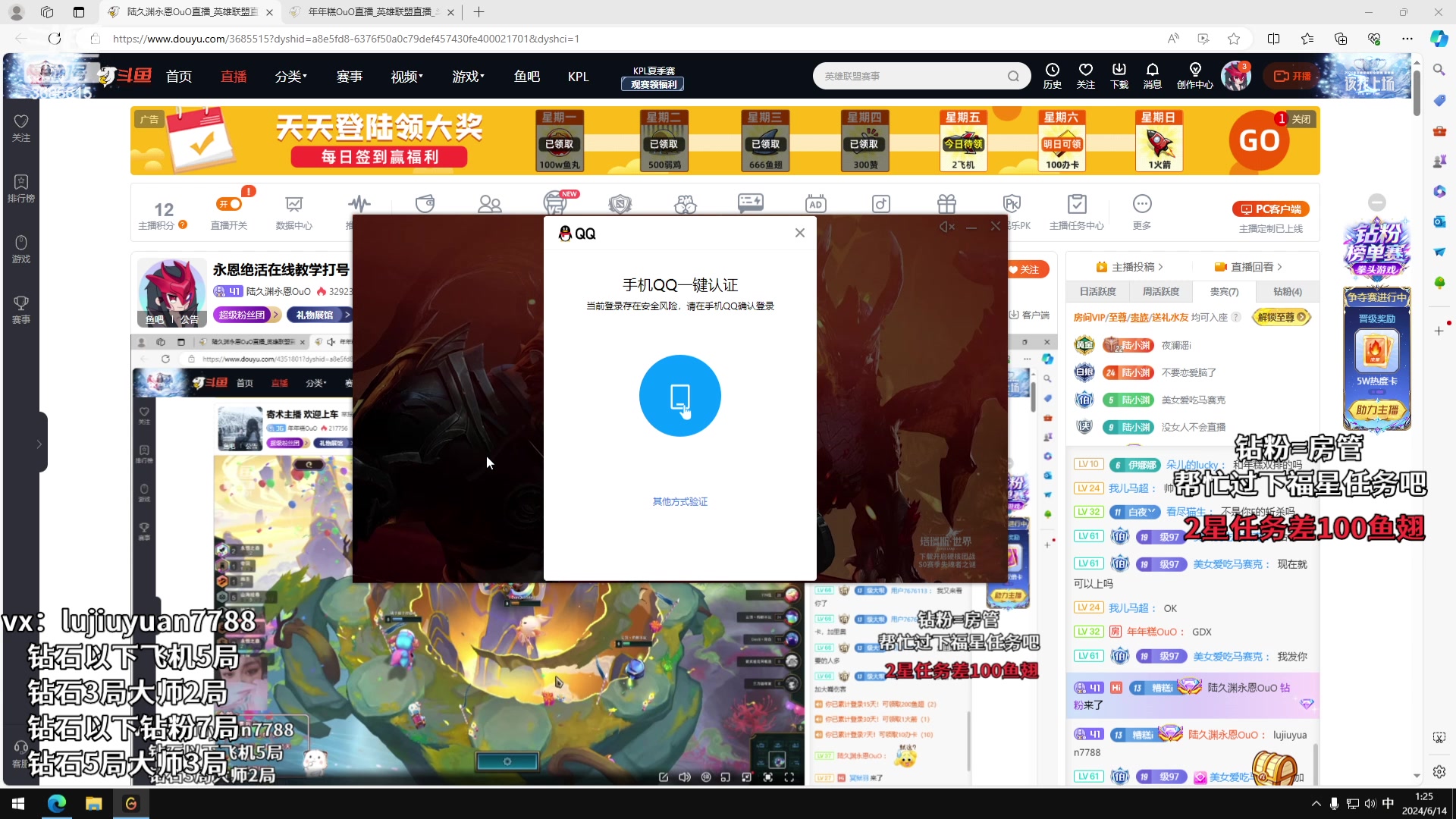The image size is (1456, 819).
Task: Click the 关注 follow button beside popup
Action: 1028,270
